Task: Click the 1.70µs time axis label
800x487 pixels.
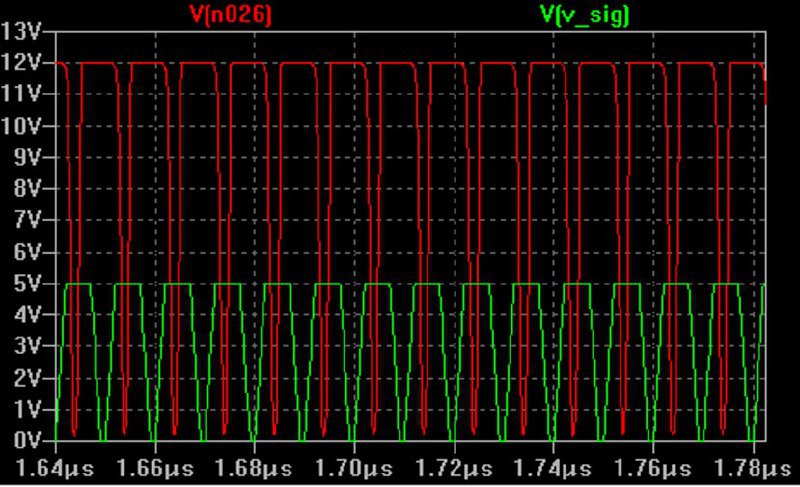Action: (x=354, y=468)
